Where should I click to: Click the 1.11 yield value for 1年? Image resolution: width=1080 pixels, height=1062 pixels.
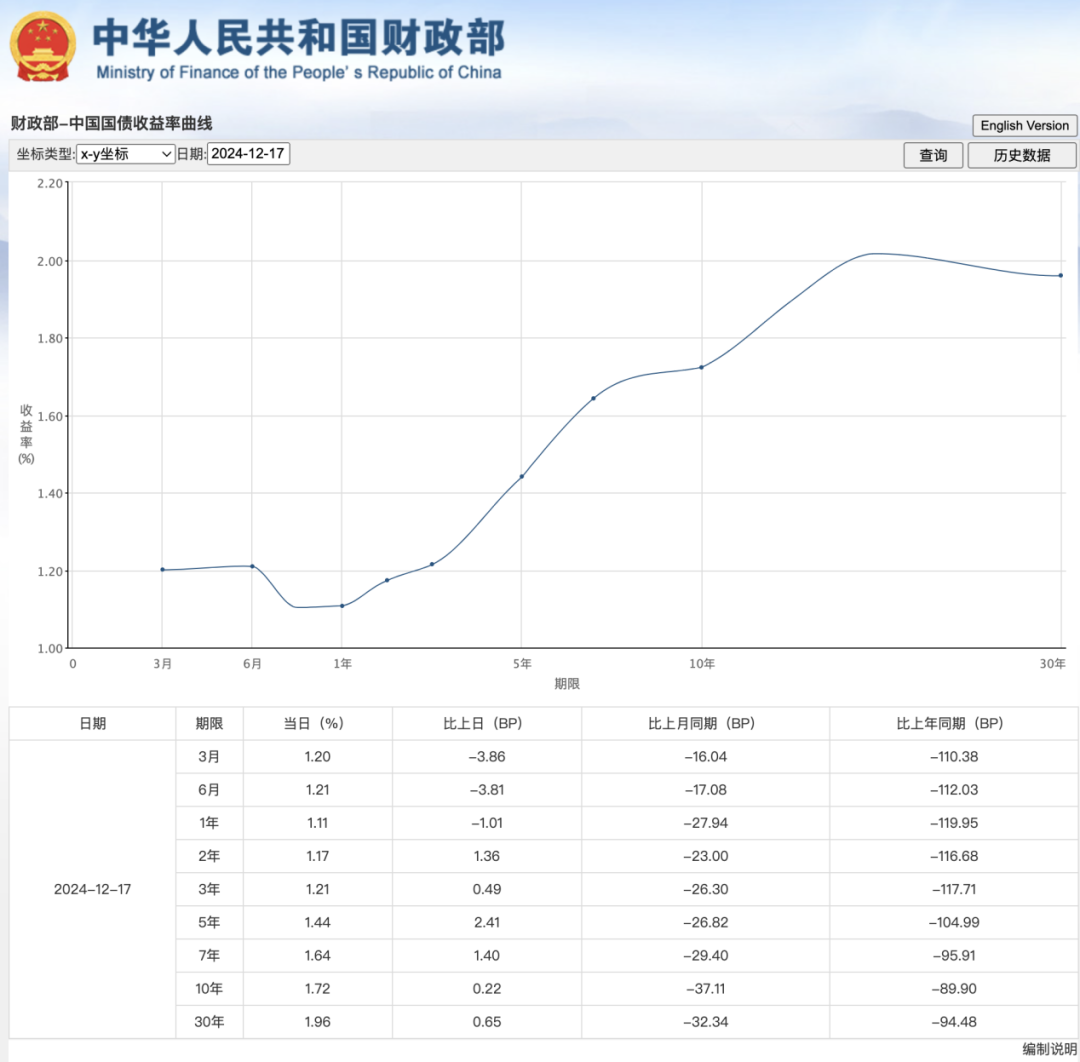coord(318,822)
